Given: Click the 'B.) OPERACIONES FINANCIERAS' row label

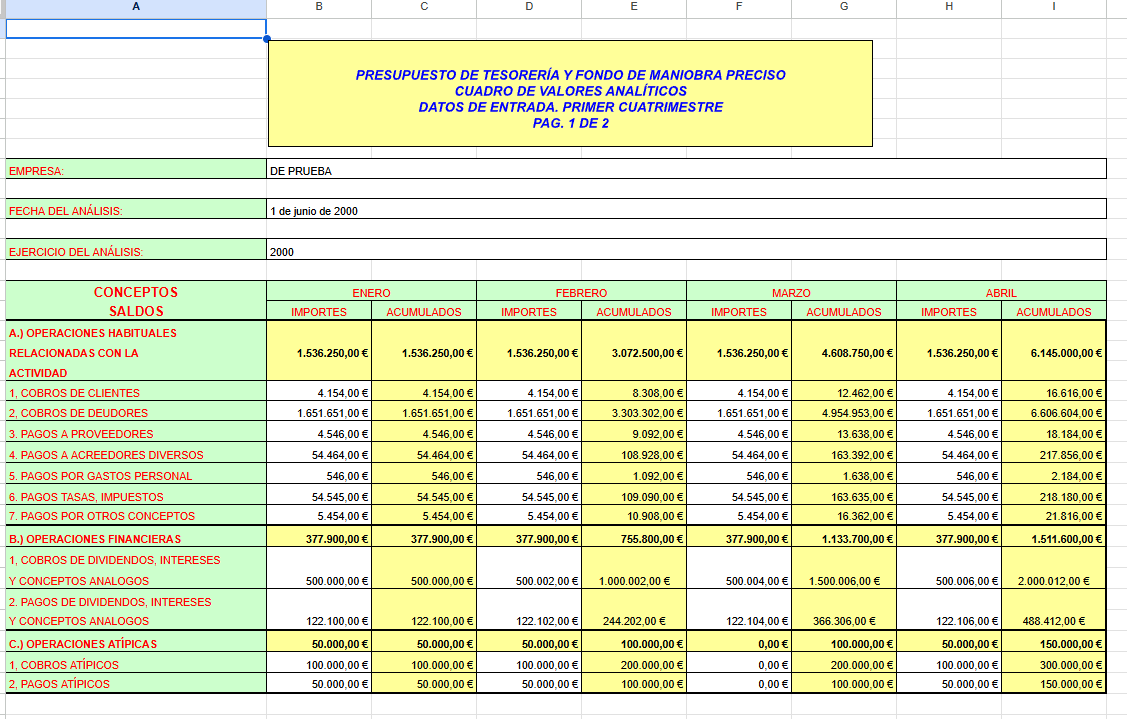Looking at the screenshot, I should [x=136, y=539].
